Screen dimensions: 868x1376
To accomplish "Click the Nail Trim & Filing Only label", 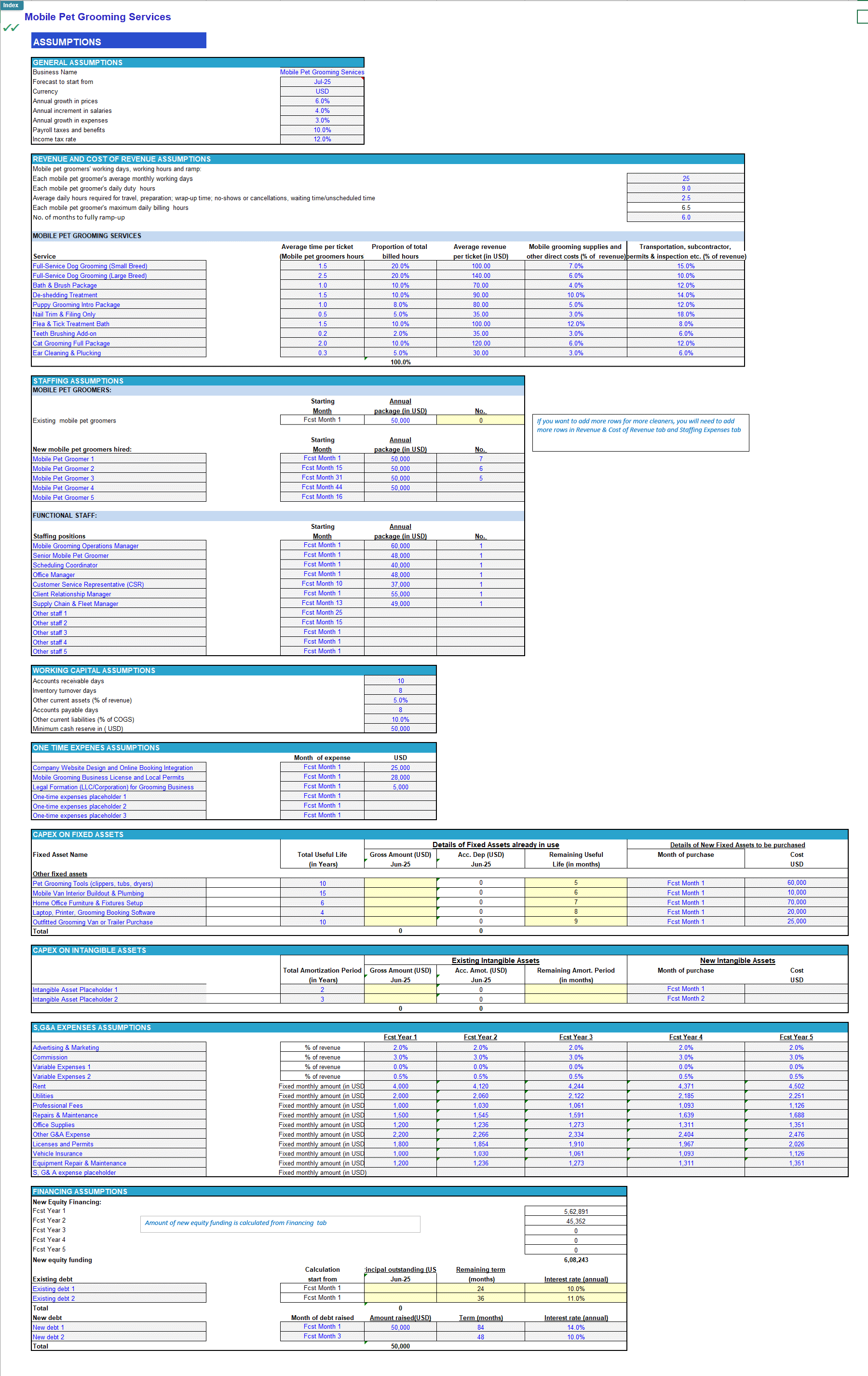I will point(118,314).
